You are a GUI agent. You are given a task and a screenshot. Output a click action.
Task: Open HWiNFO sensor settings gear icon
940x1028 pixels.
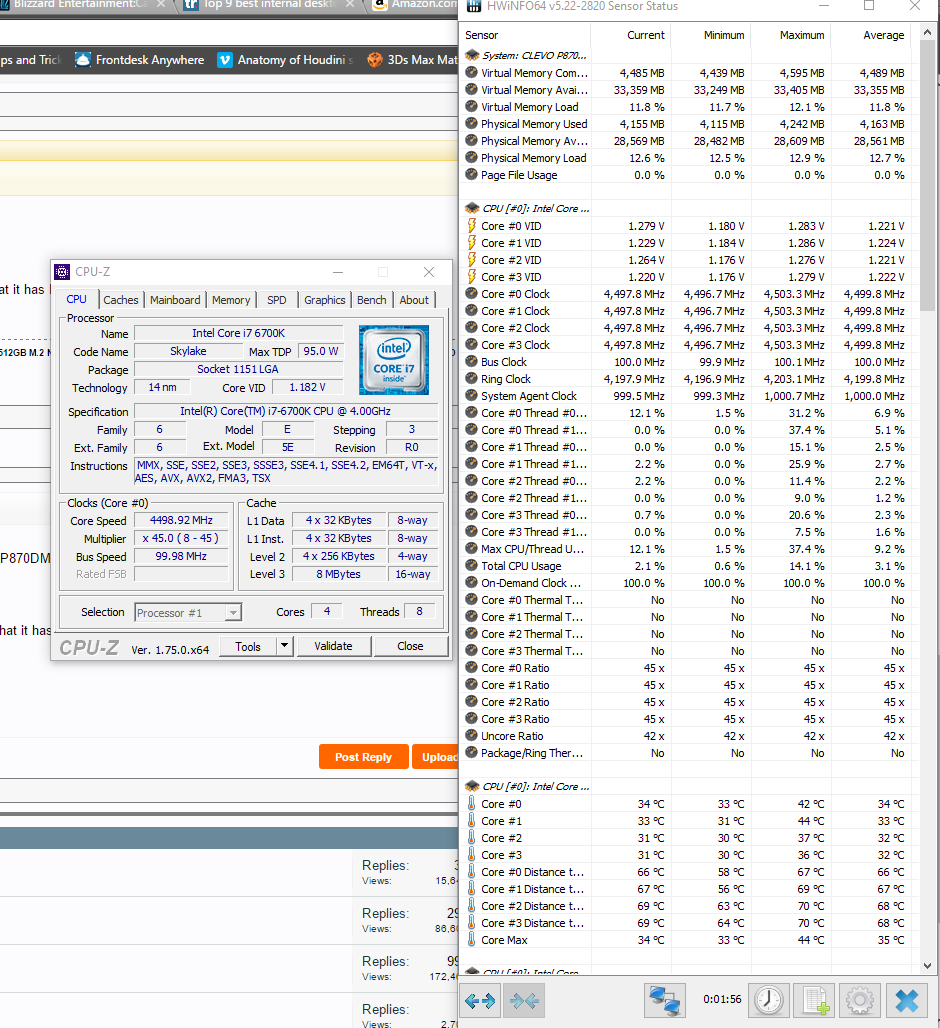point(860,1001)
